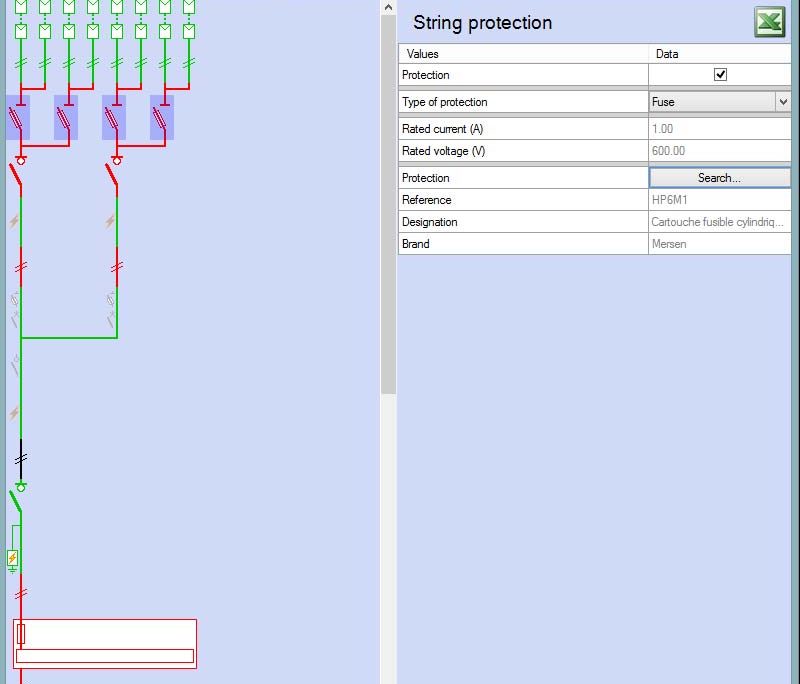Viewport: 800px width, 684px height.
Task: Click the Reference field showing HP6M1
Action: point(719,200)
